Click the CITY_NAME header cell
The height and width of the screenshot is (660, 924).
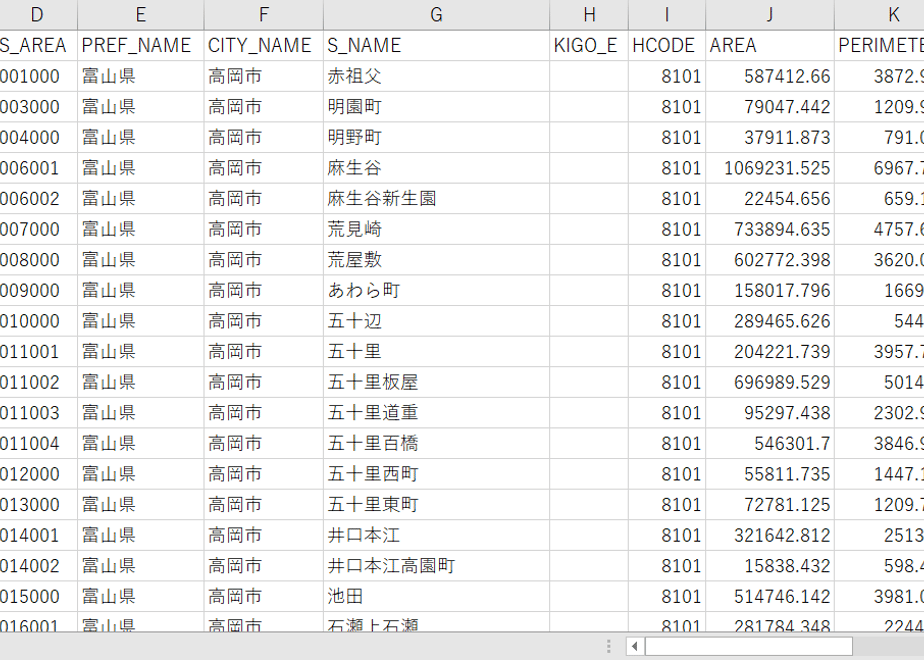[x=263, y=45]
